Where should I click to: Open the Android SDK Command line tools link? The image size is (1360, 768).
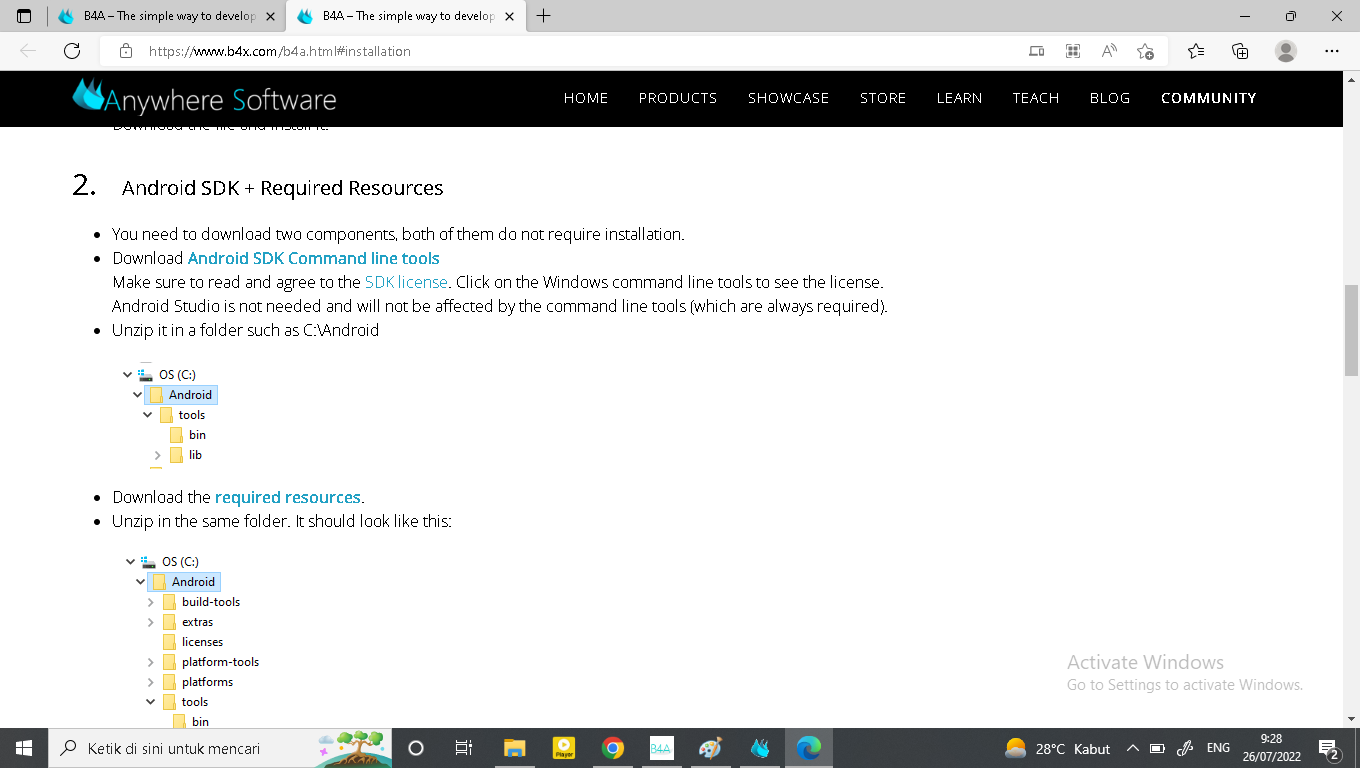[x=314, y=258]
